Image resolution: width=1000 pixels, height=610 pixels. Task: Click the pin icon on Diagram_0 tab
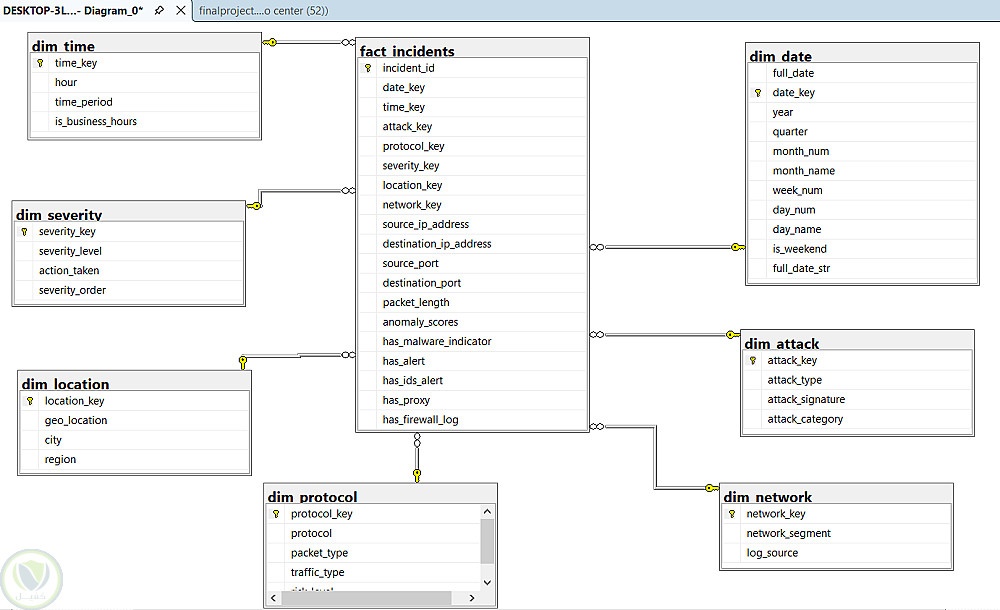(x=159, y=10)
